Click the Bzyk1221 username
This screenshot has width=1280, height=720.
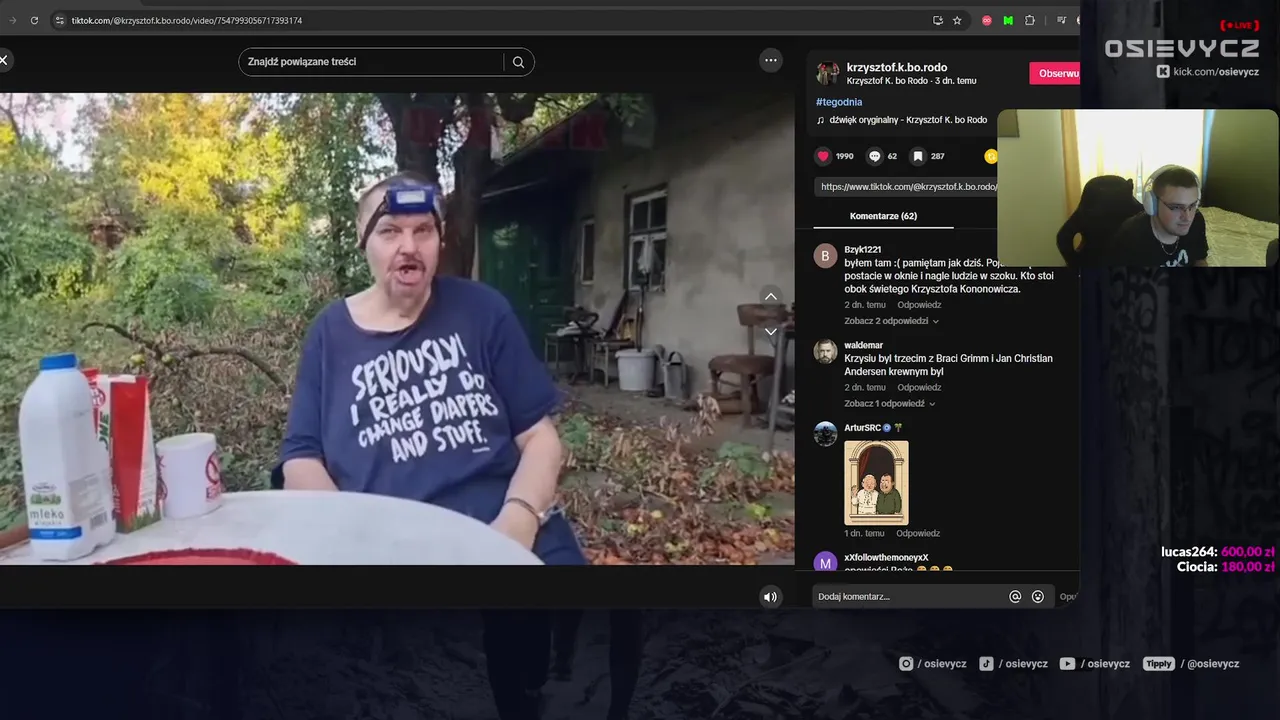click(862, 249)
